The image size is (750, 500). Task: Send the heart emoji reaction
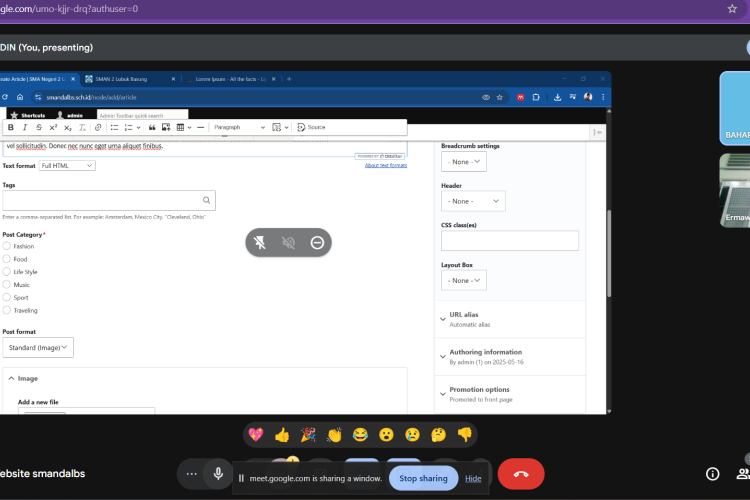pos(256,434)
